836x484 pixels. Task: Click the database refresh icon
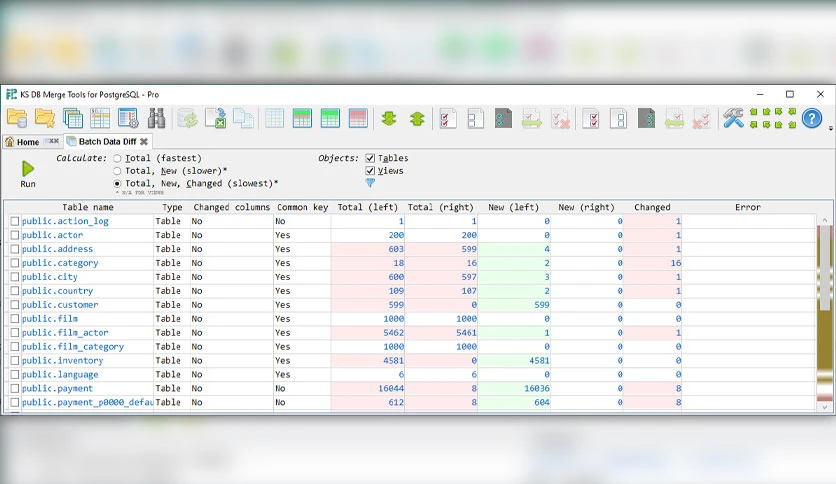point(188,118)
